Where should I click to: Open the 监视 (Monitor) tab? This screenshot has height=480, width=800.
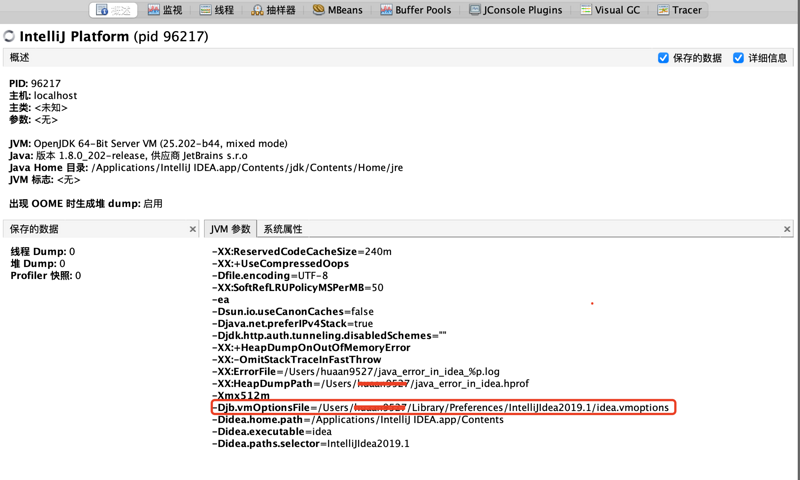pos(165,10)
